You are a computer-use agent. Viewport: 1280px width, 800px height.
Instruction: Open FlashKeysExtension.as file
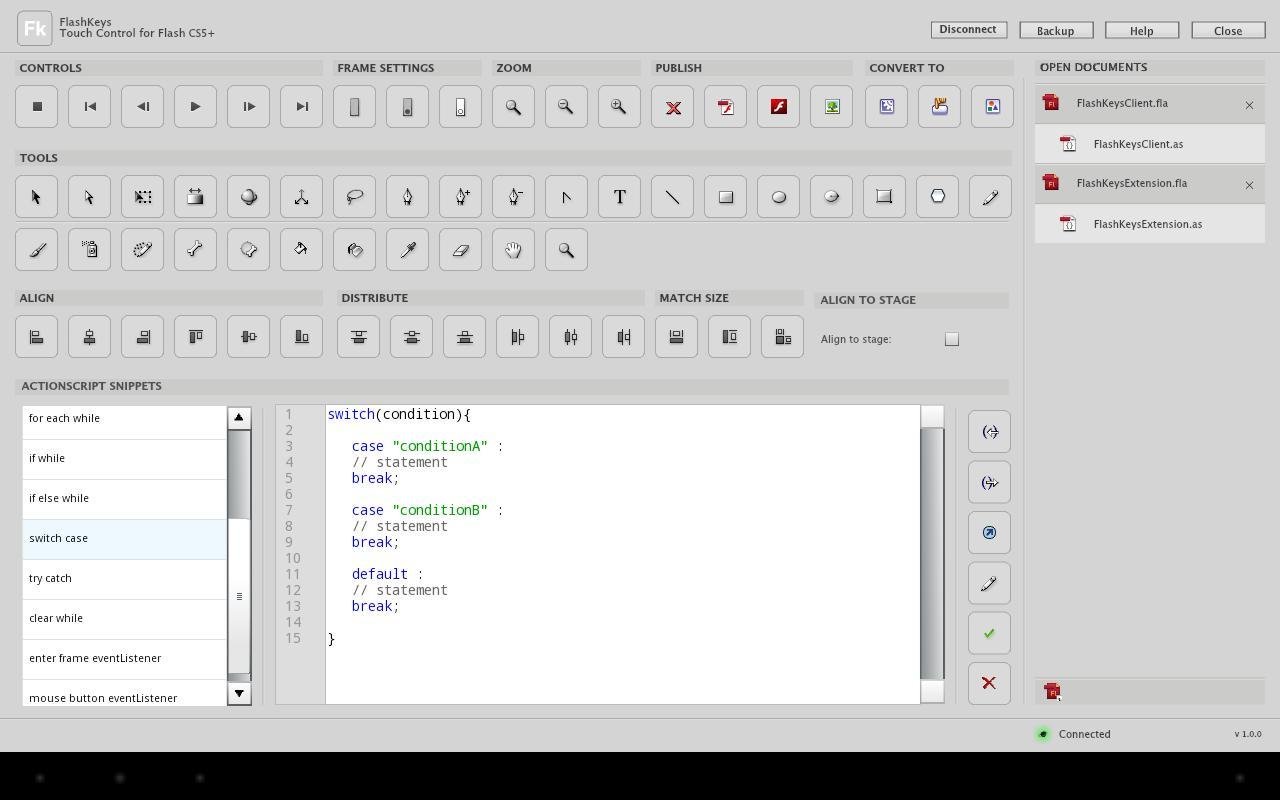[1150, 224]
